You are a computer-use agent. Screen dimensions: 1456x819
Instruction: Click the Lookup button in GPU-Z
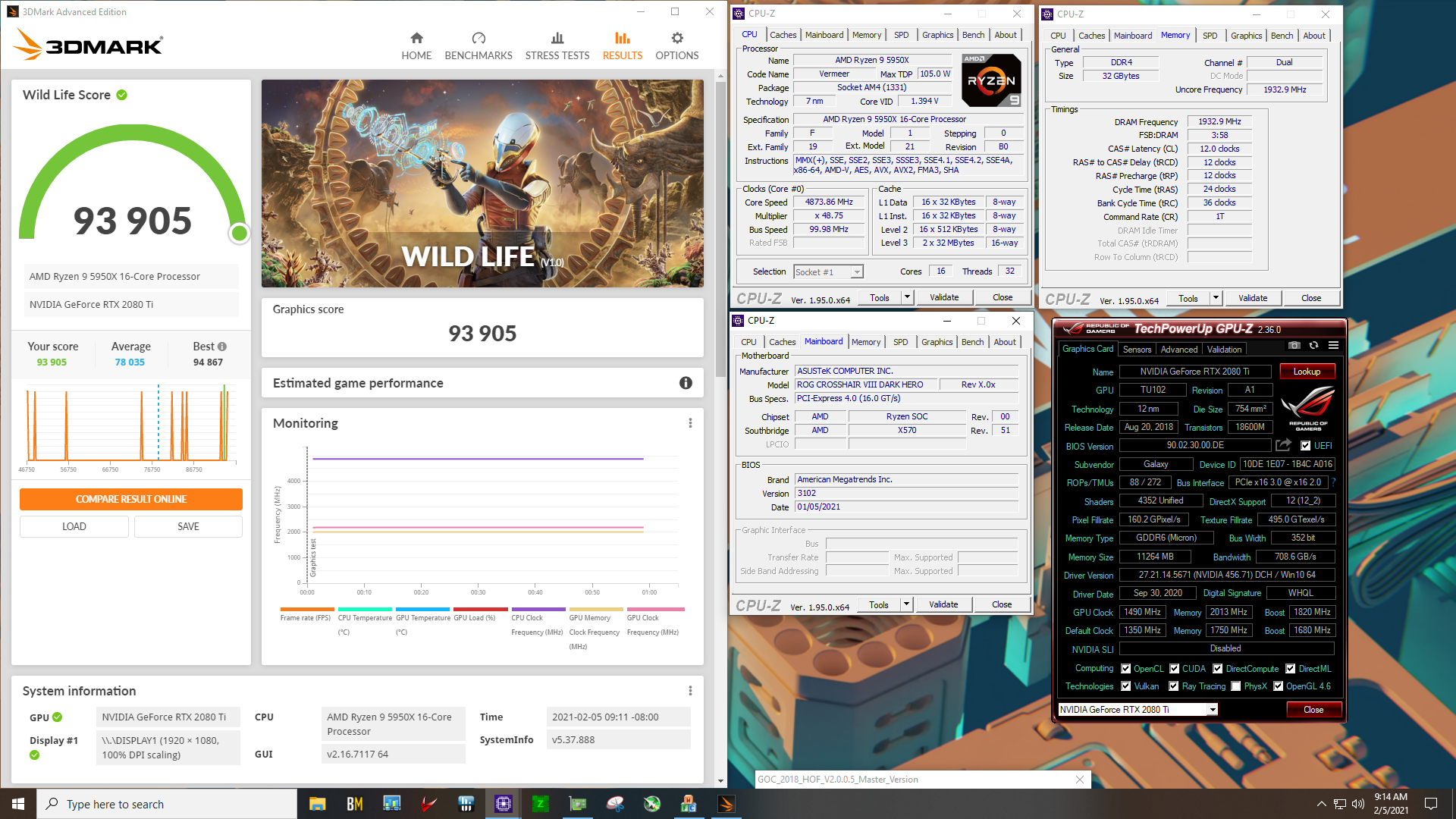(x=1307, y=372)
